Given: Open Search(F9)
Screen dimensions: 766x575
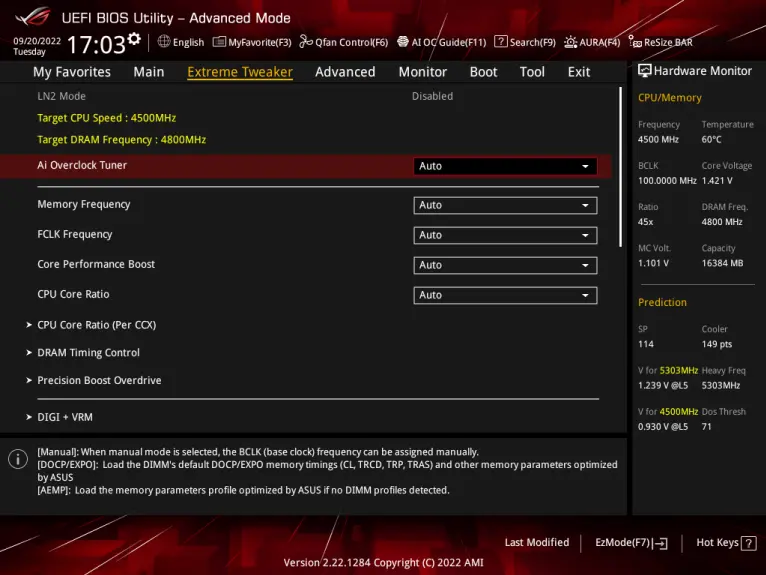Looking at the screenshot, I should pos(525,42).
